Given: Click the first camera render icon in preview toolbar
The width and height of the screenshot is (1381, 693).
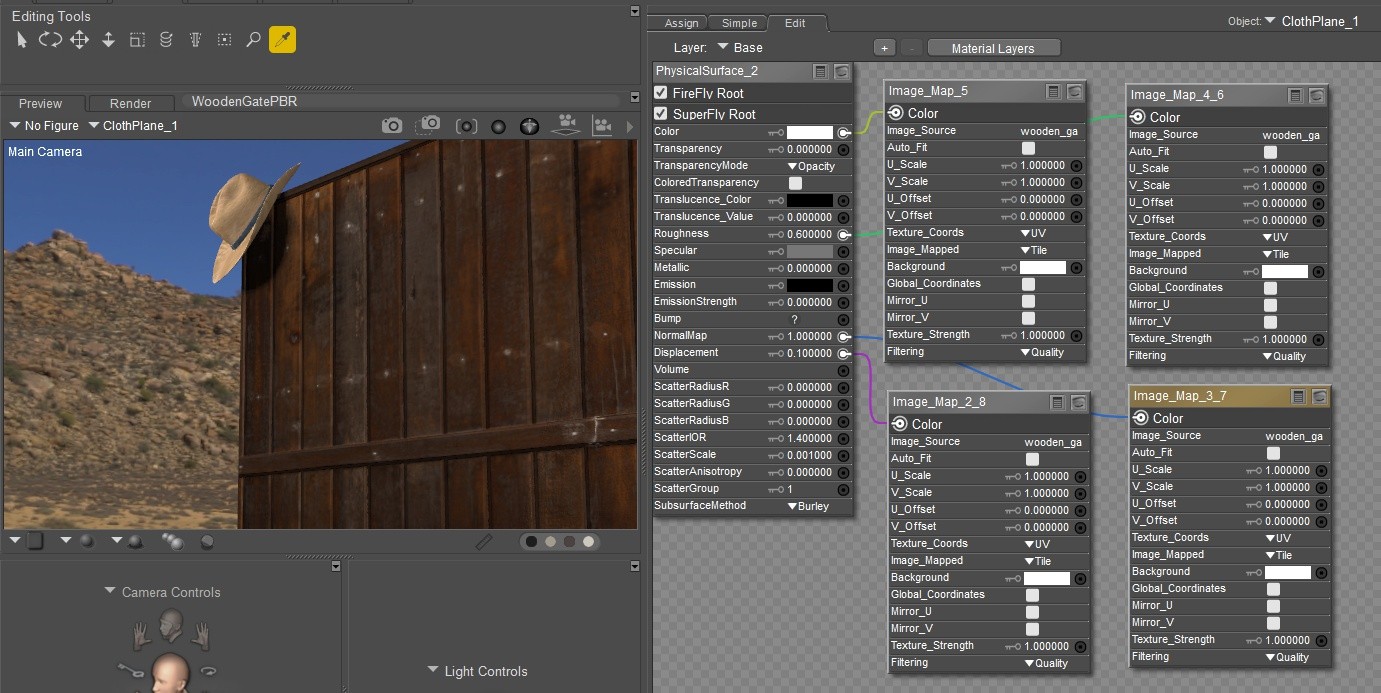Looking at the screenshot, I should coord(392,126).
